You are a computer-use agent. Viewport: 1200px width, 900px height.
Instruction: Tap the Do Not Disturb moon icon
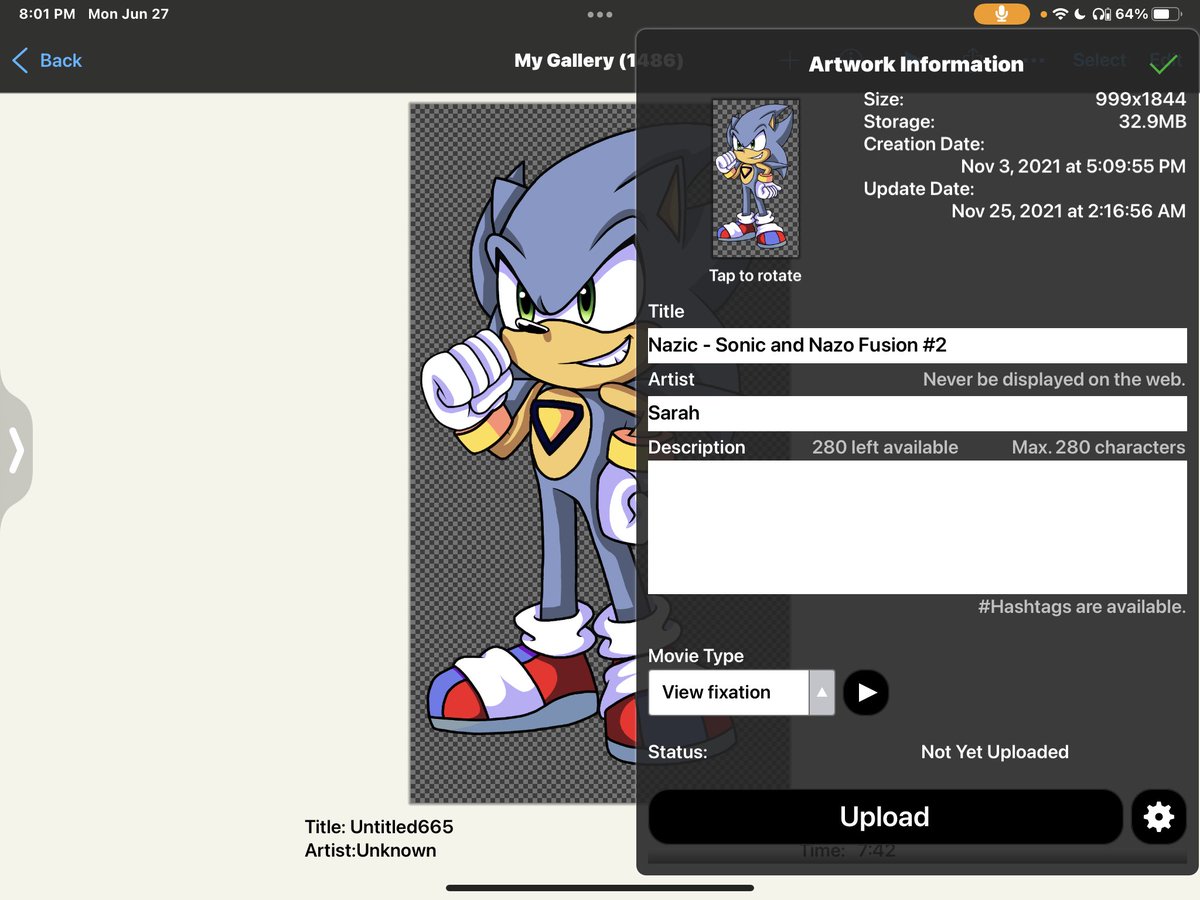coord(1081,14)
